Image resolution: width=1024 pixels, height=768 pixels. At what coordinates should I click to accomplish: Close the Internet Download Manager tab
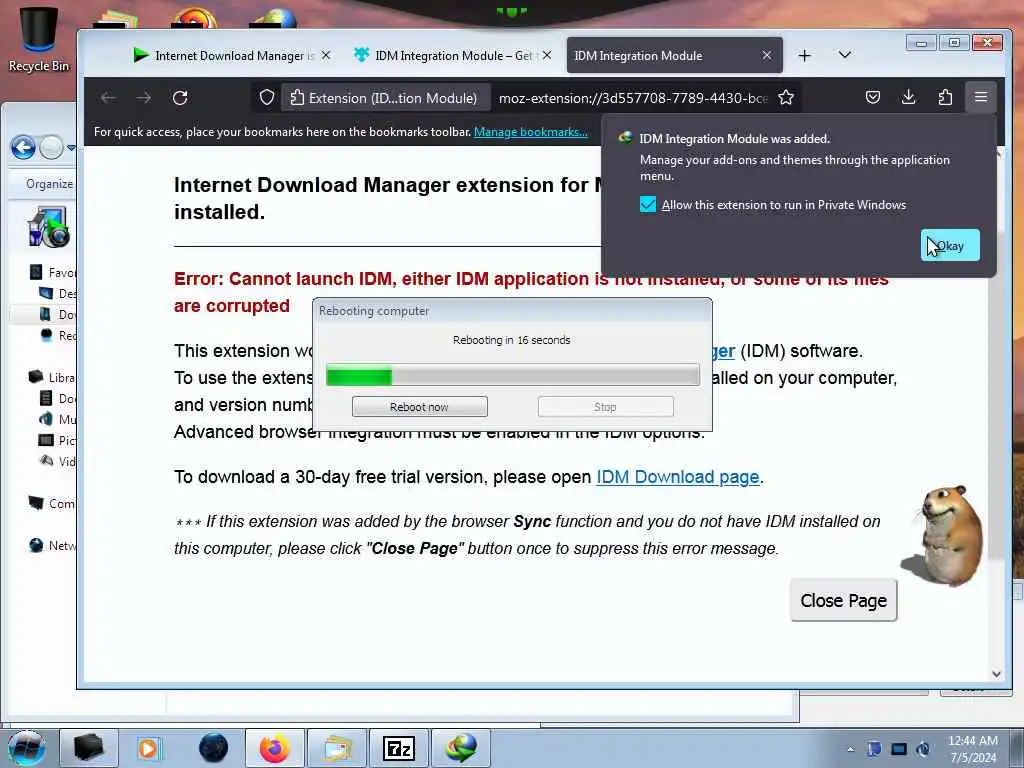326,56
